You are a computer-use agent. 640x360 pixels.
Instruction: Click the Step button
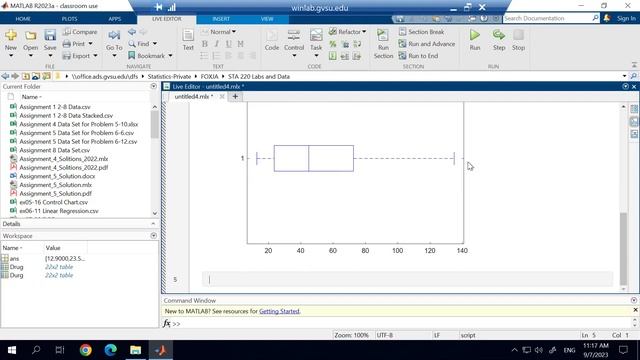[x=499, y=36]
